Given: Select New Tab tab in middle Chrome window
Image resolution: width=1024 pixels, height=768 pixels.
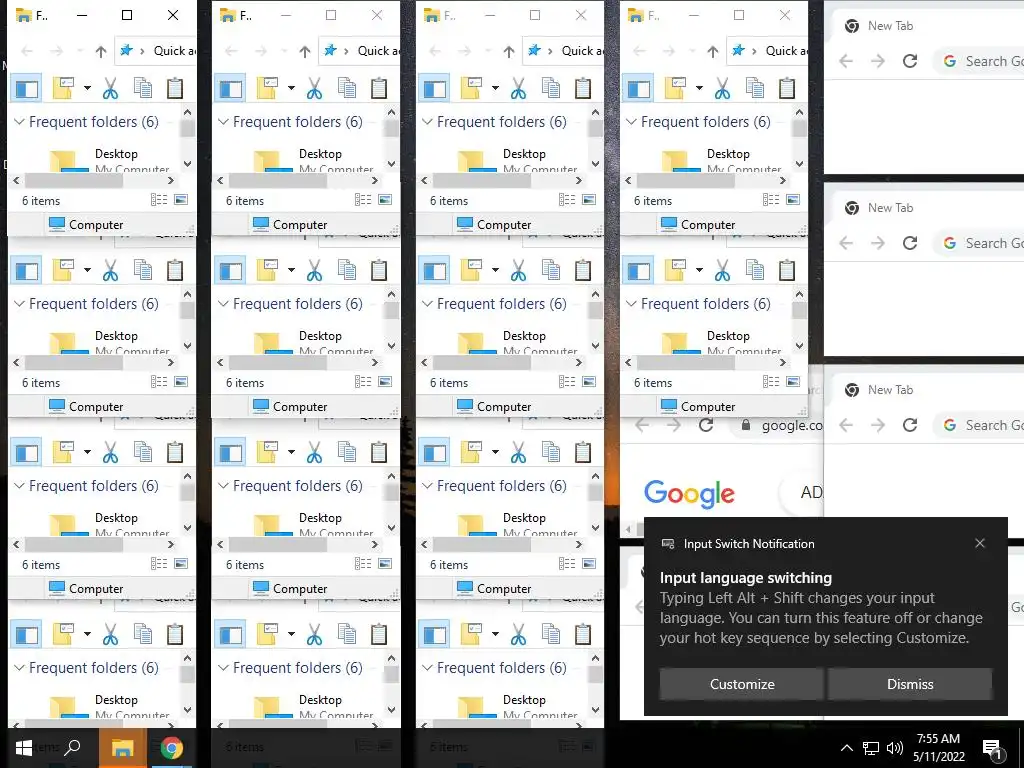Looking at the screenshot, I should 890,208.
